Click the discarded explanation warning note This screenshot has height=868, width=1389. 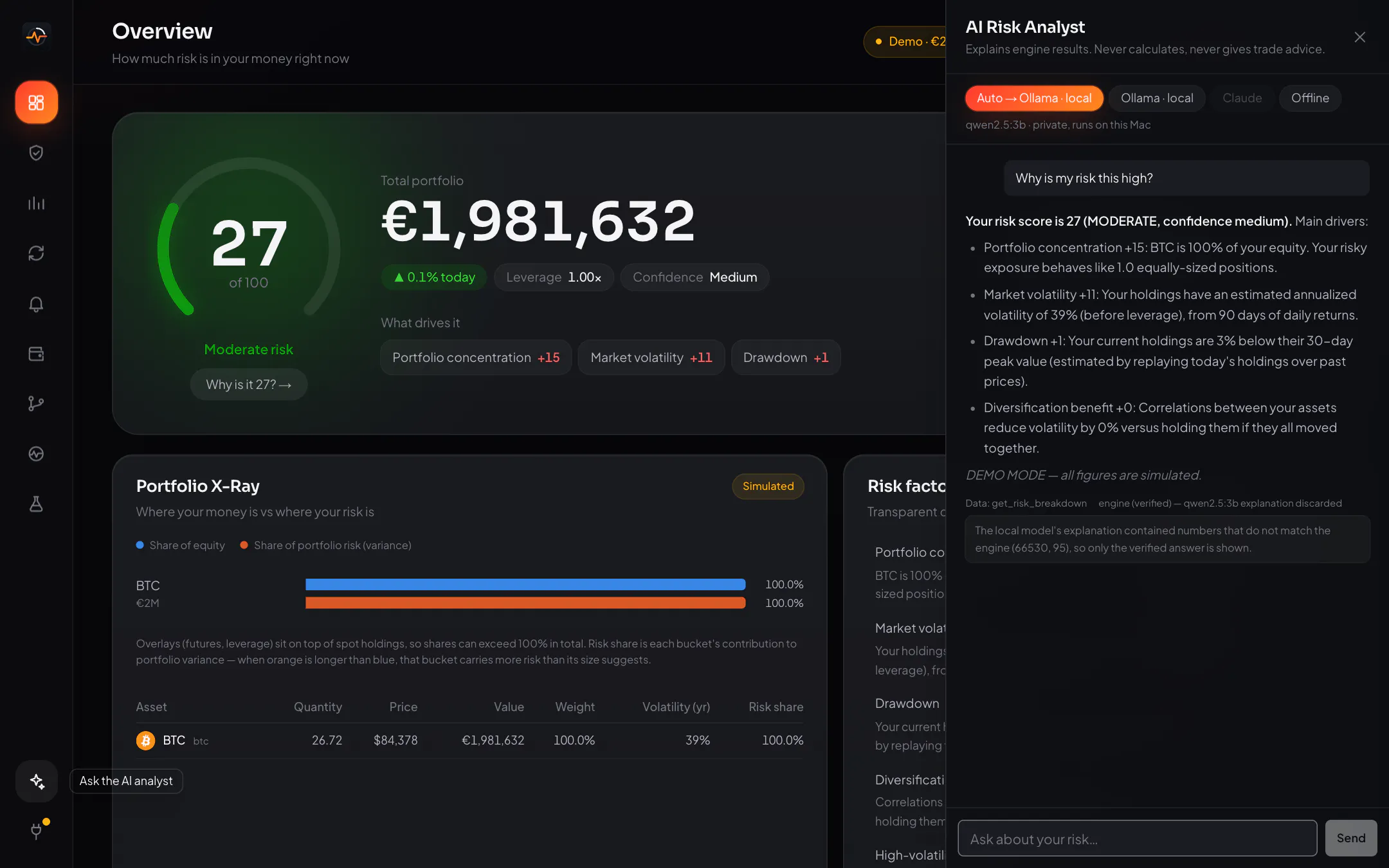(1167, 539)
